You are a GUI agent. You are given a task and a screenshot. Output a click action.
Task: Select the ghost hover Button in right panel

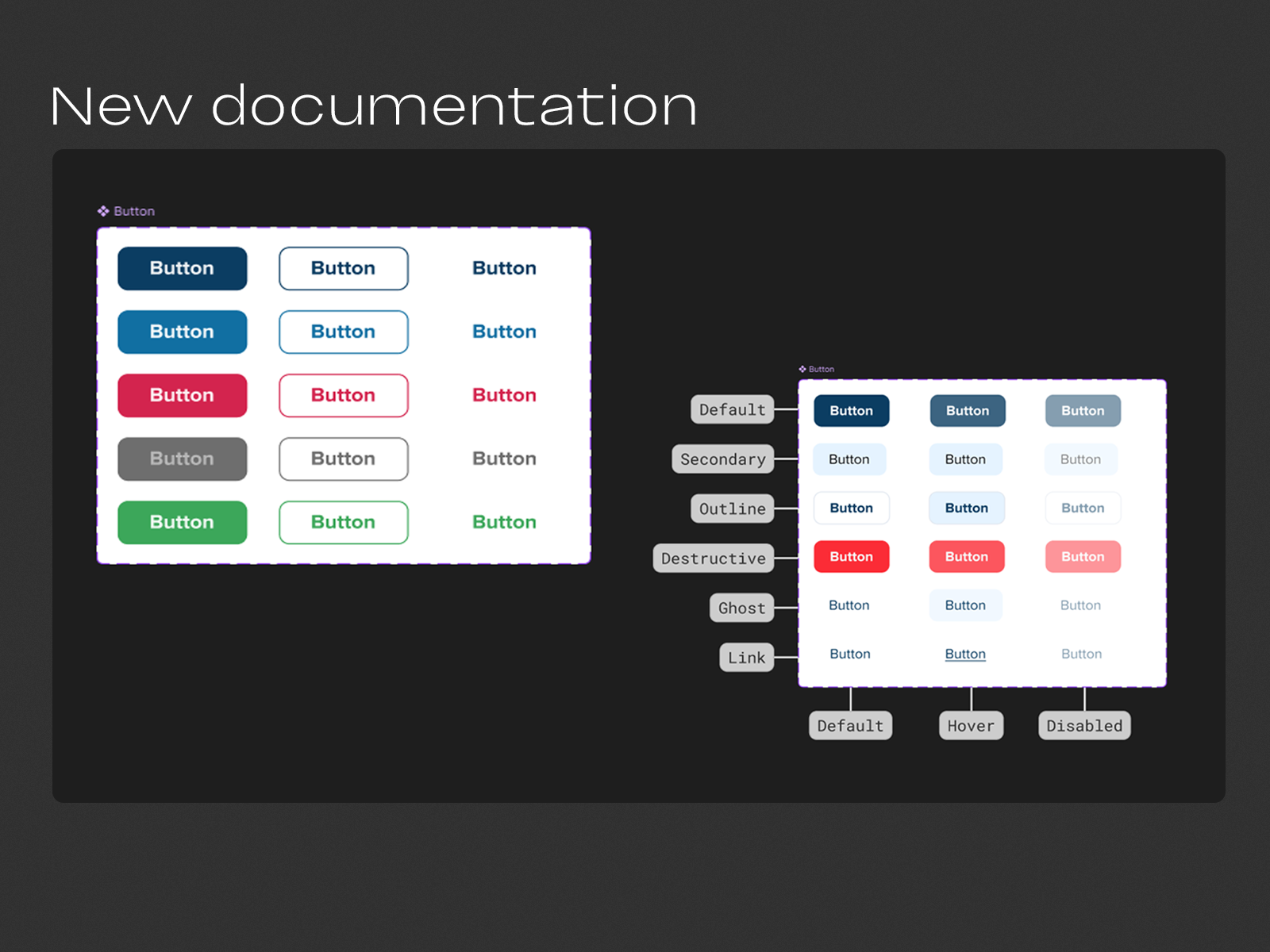click(965, 605)
